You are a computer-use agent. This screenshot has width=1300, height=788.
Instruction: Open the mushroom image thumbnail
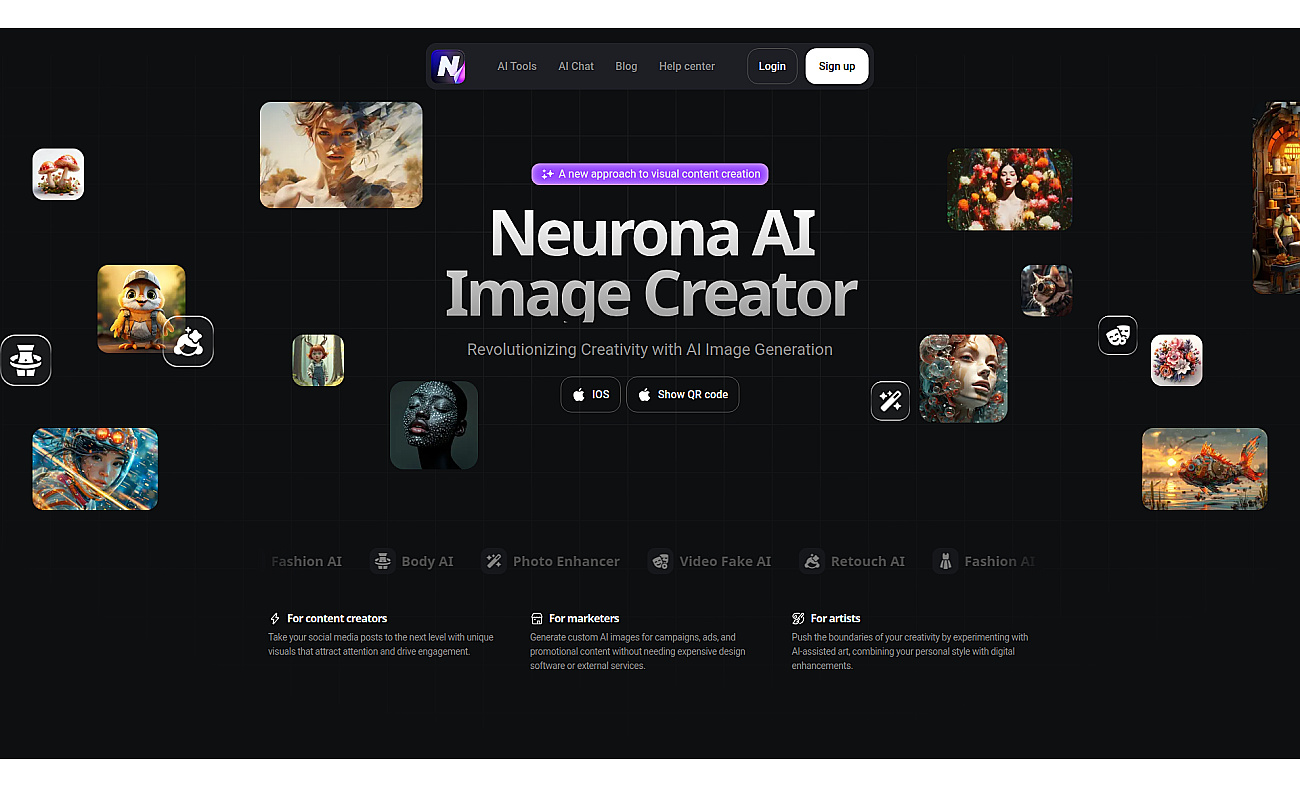click(58, 174)
